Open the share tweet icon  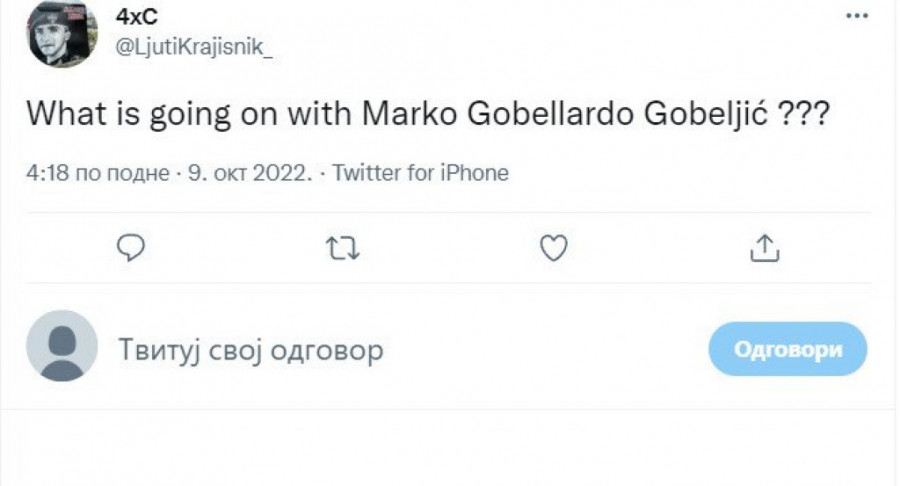pos(764,247)
